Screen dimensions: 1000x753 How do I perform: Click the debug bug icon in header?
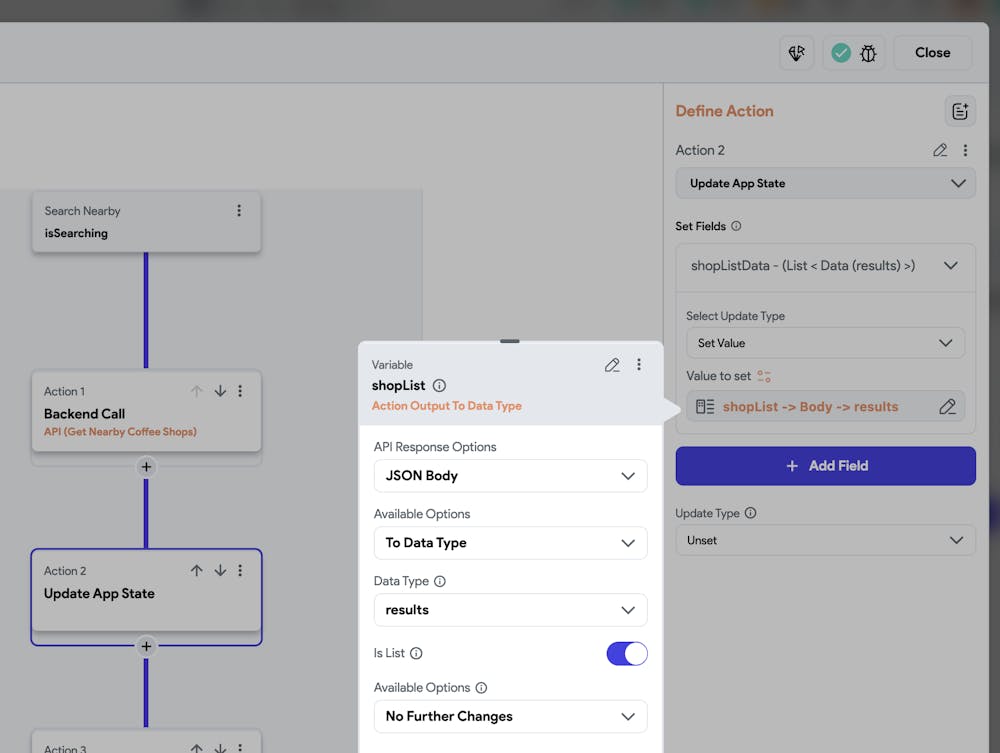pyautogui.click(x=868, y=53)
